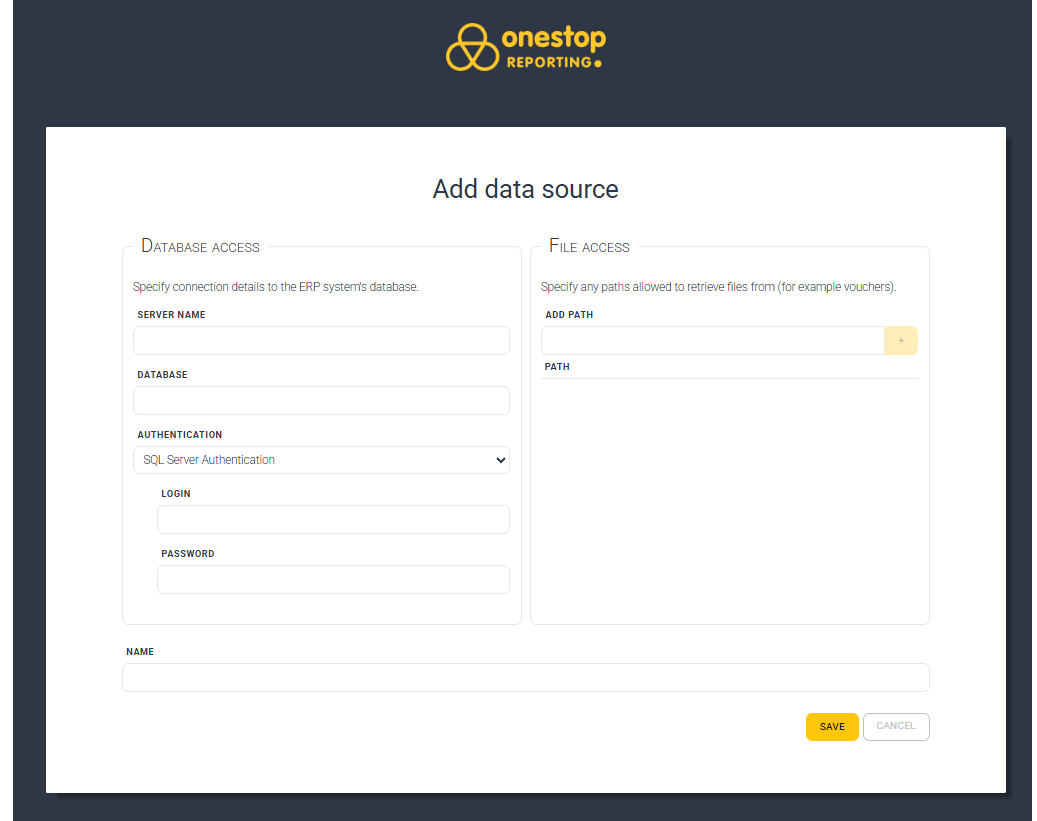Screen dimensions: 1037x821
Task: Click inside the Database text box
Action: tap(320, 400)
